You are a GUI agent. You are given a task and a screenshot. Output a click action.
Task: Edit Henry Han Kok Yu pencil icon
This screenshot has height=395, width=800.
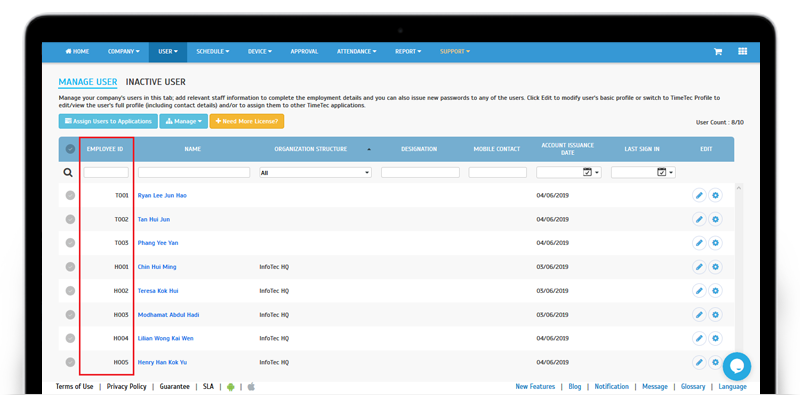click(699, 362)
